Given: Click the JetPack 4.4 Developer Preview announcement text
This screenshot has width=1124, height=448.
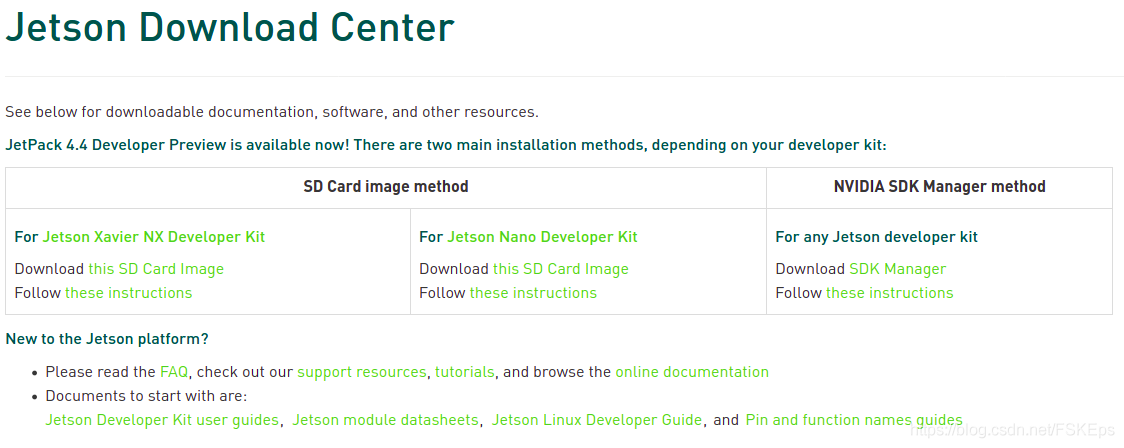Looking at the screenshot, I should 446,146.
